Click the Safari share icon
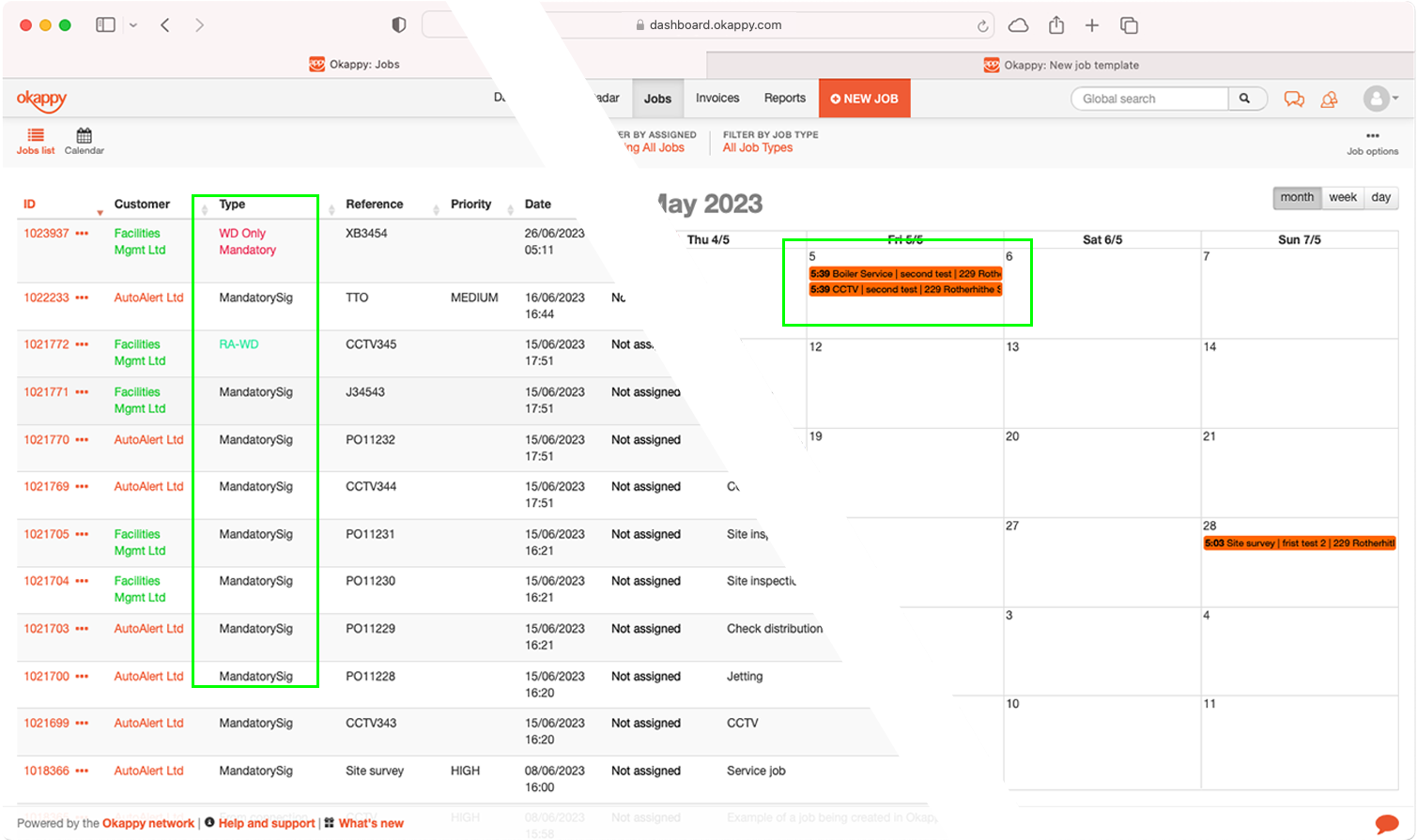Image resolution: width=1417 pixels, height=840 pixels. [1056, 25]
